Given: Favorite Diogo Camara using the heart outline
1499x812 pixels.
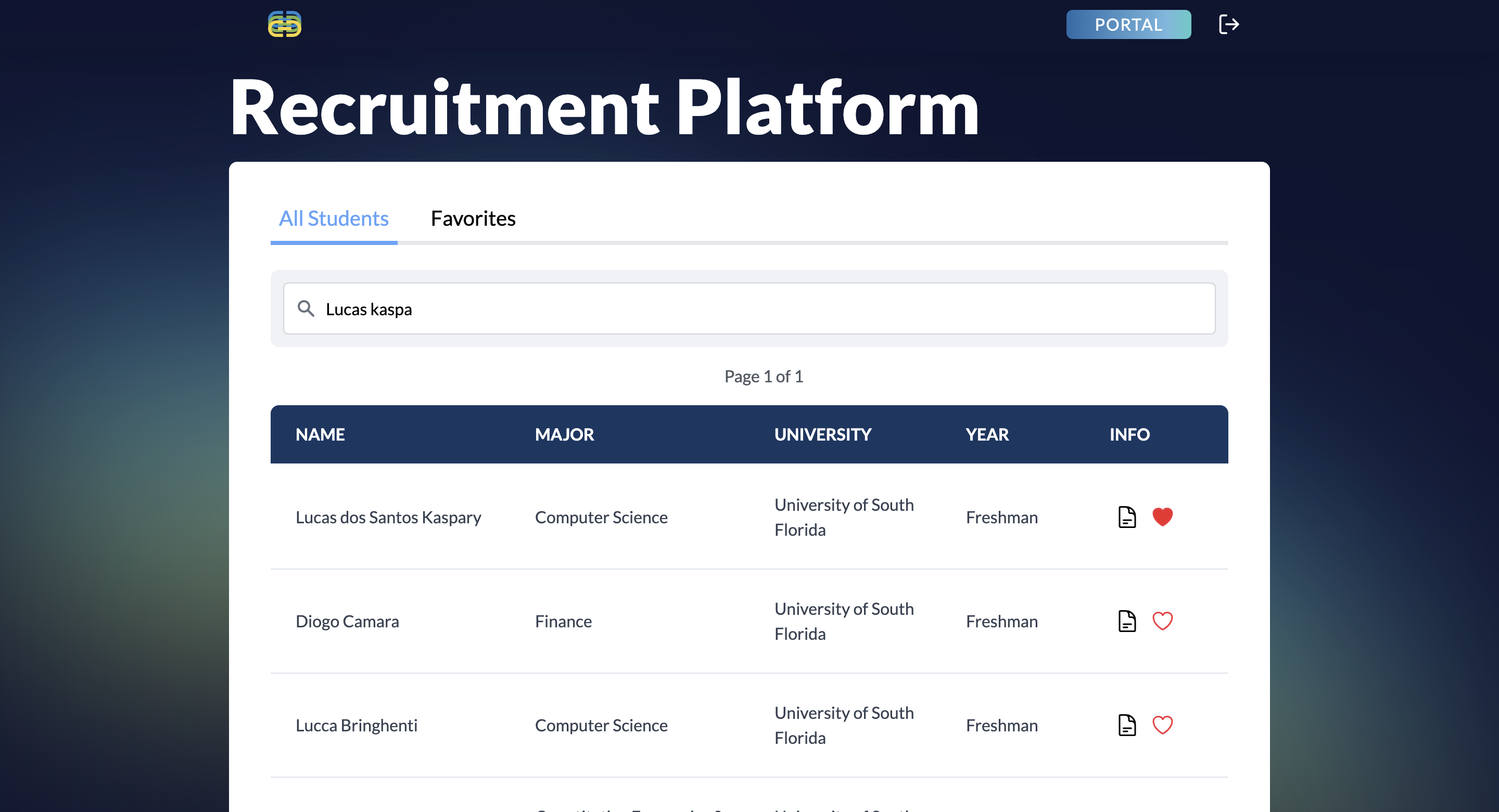Looking at the screenshot, I should point(1163,621).
